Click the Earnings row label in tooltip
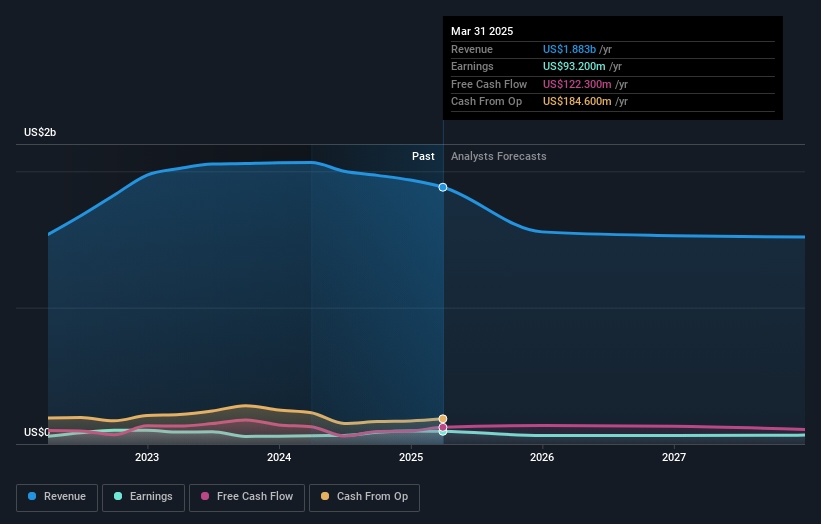The height and width of the screenshot is (524, 821). click(472, 66)
